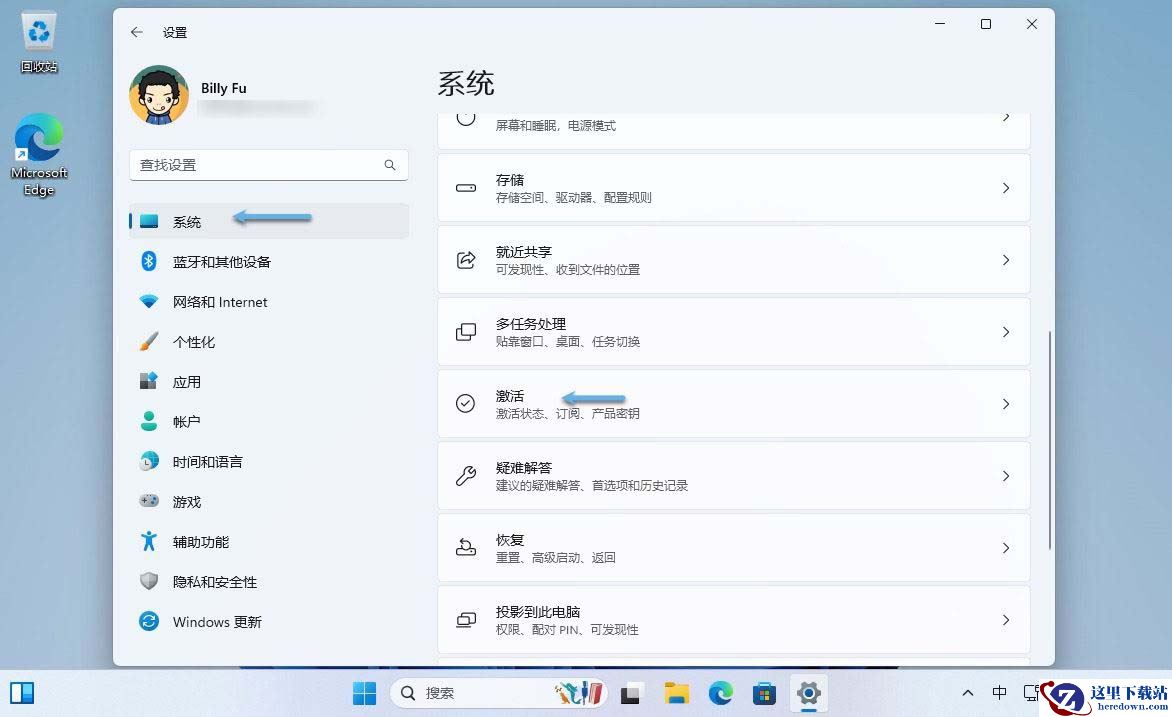
Task: Open the Windows Start button
Action: 365,693
